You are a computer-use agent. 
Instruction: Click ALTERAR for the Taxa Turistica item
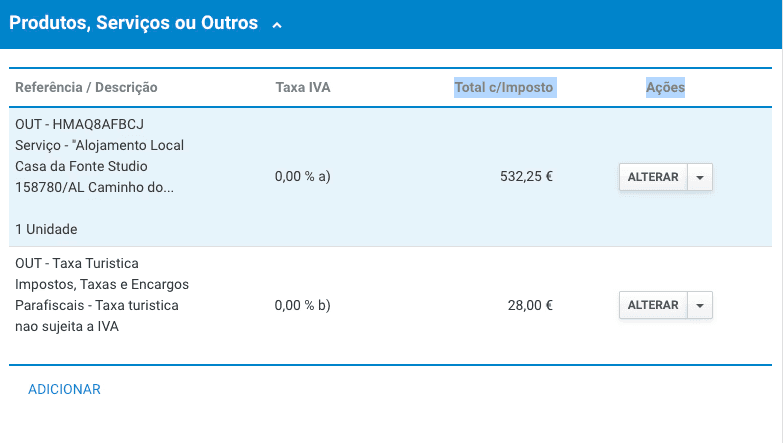click(653, 305)
